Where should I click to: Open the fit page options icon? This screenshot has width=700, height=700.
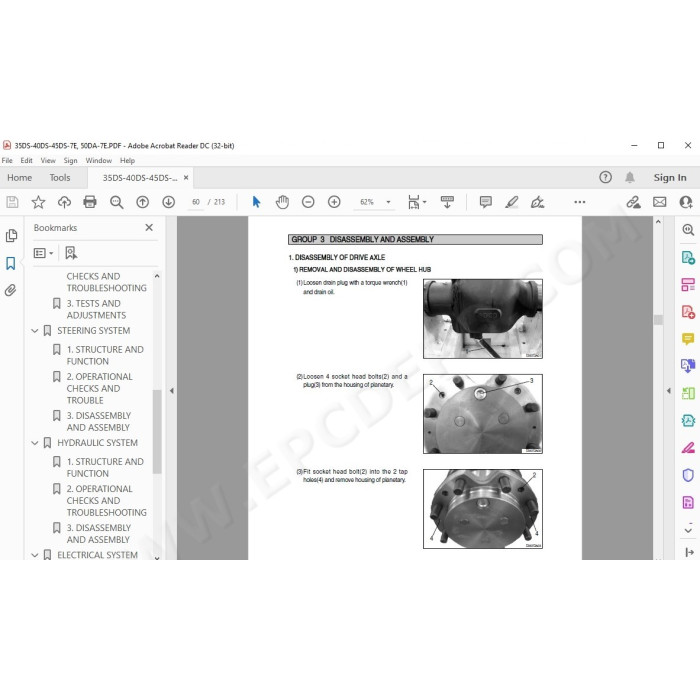[x=417, y=202]
